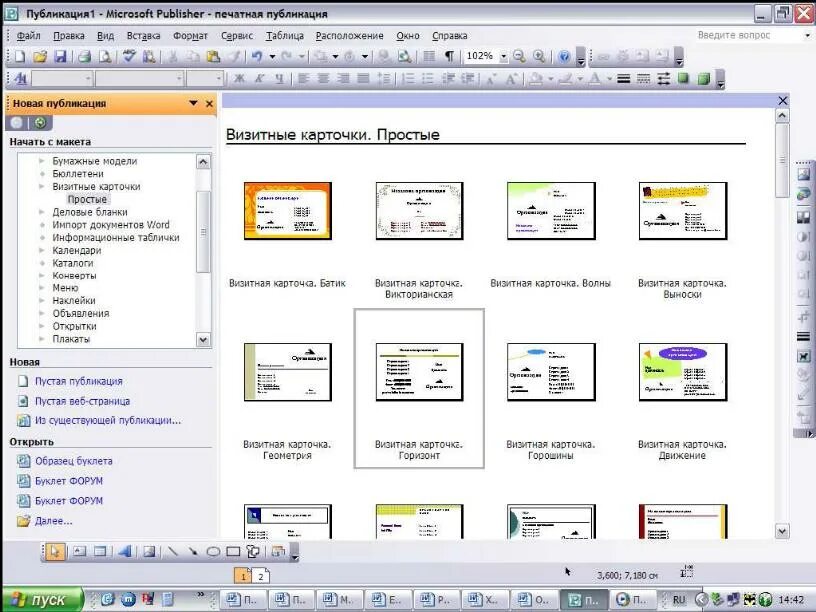The width and height of the screenshot is (816, 612).
Task: Open Help with the blue question icon
Action: (564, 56)
